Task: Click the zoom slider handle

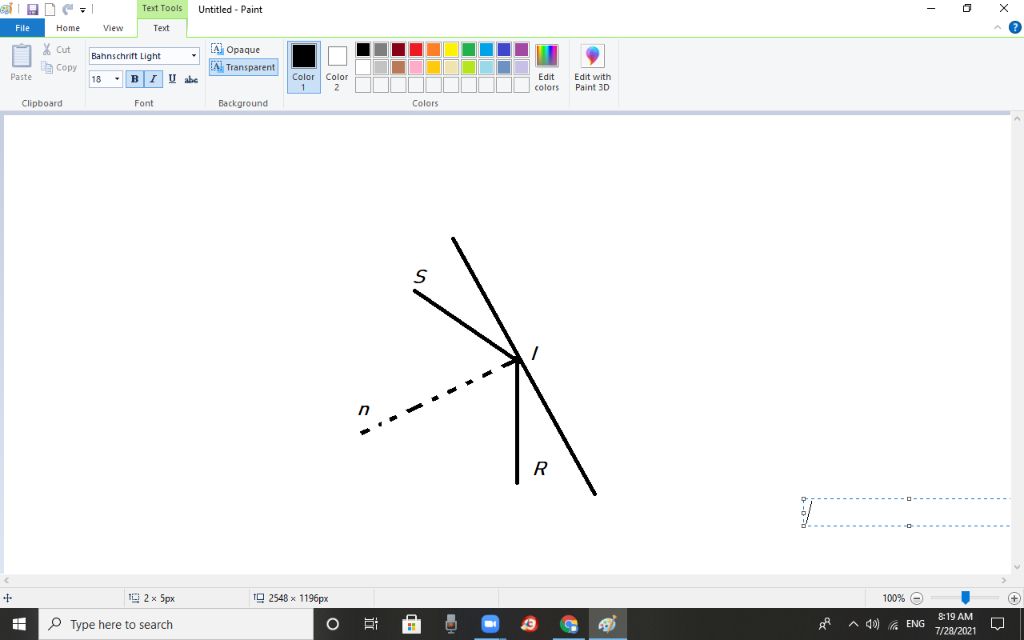Action: 965,598
